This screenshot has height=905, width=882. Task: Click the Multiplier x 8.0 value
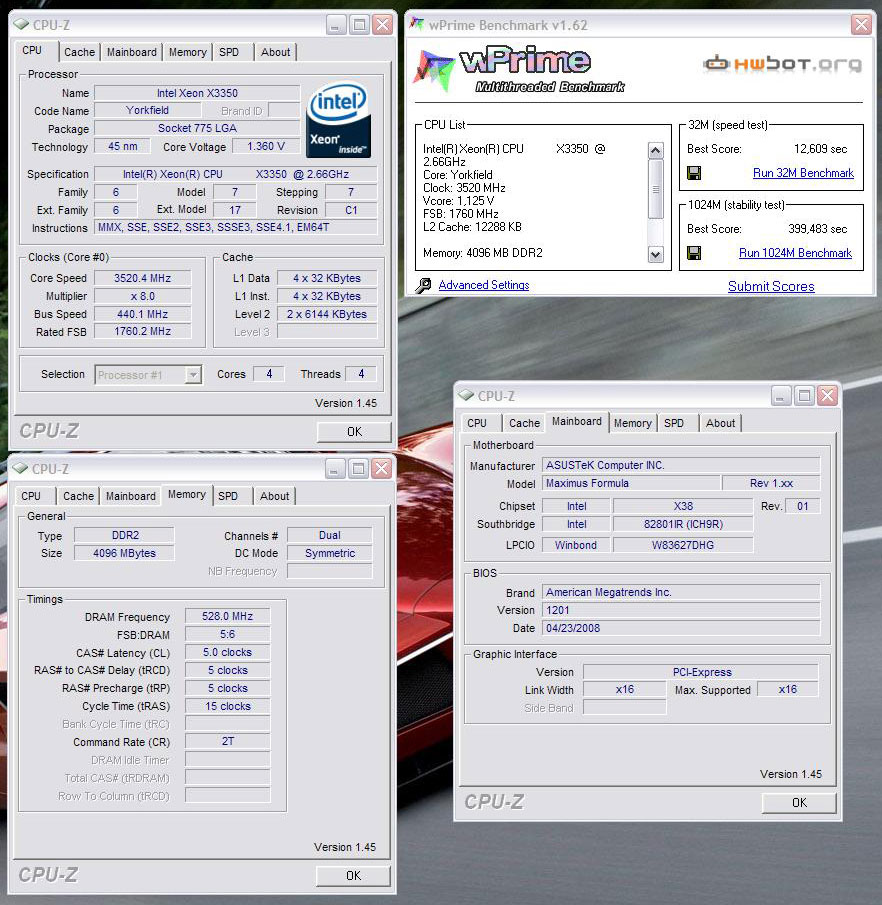(x=143, y=296)
